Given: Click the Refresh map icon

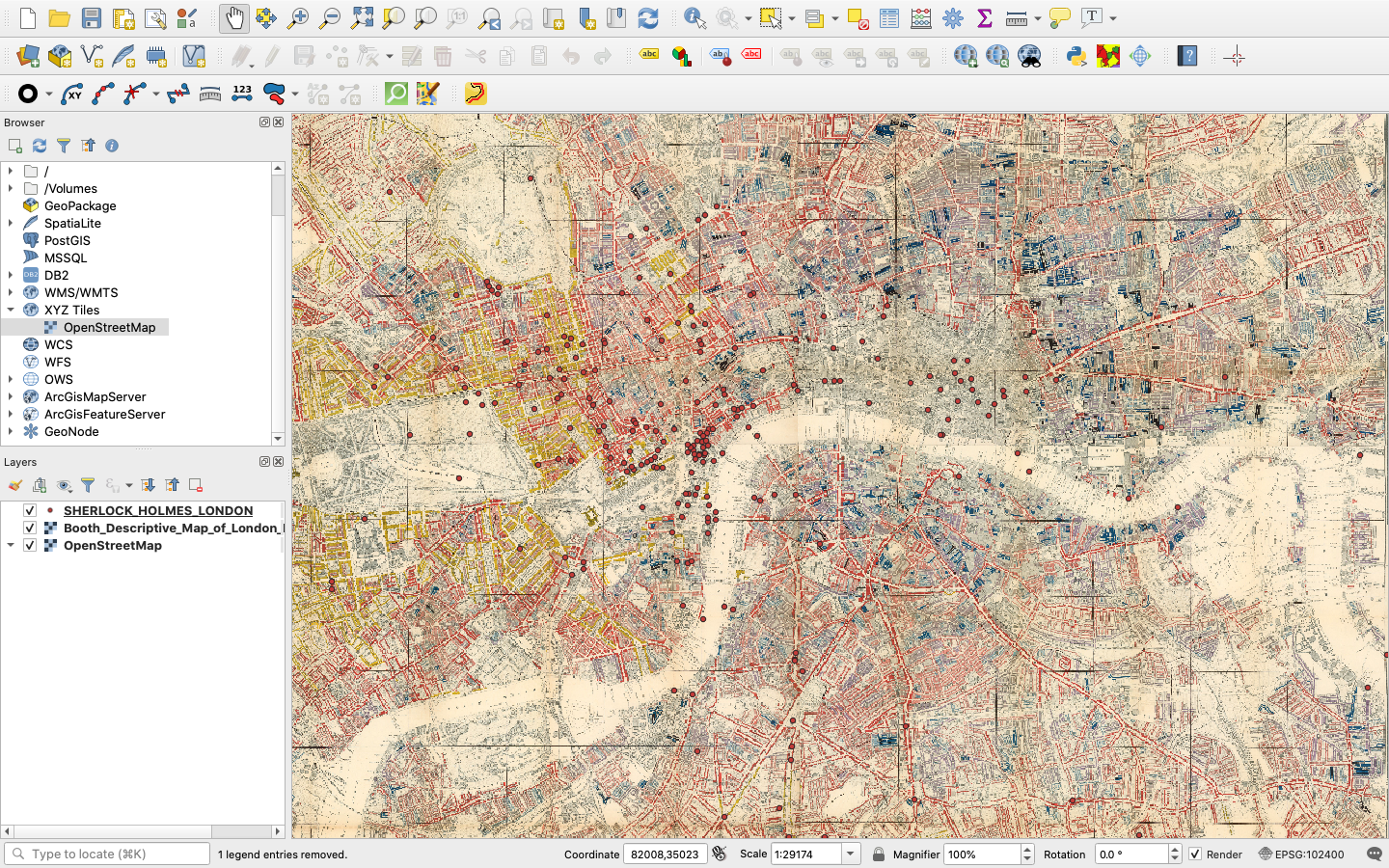Looking at the screenshot, I should [648, 18].
